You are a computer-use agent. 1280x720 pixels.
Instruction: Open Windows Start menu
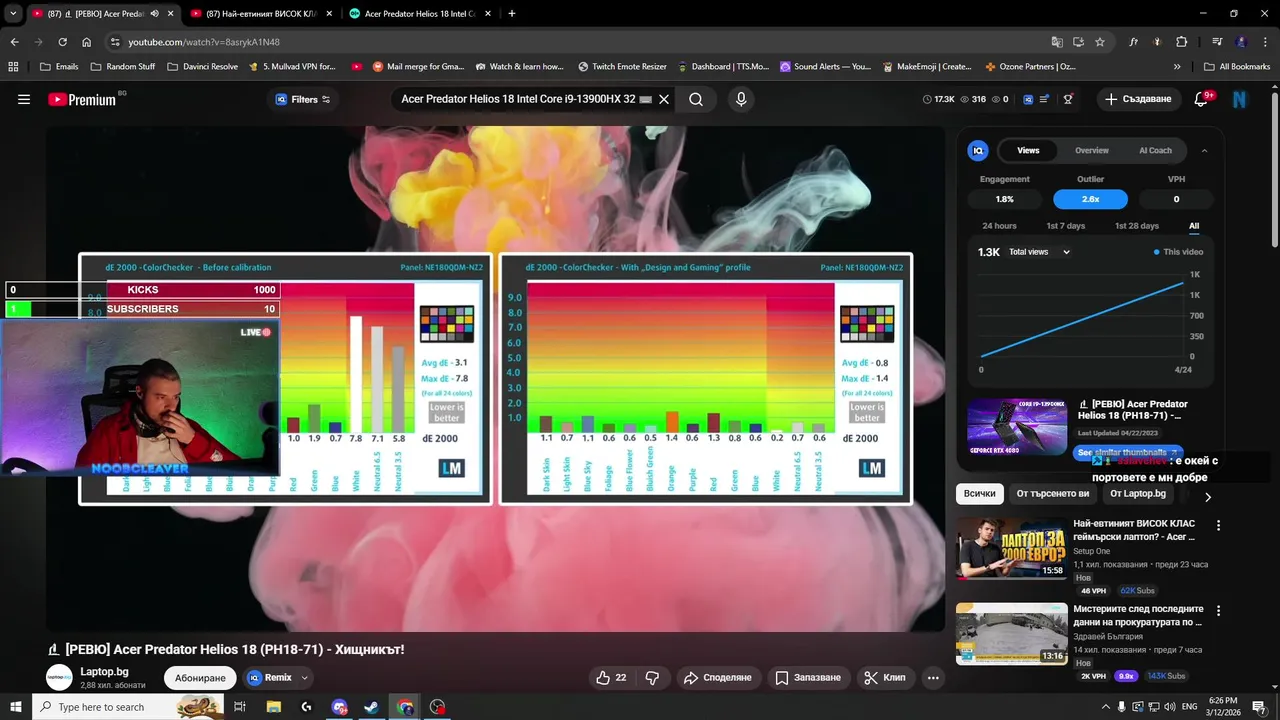click(x=16, y=707)
